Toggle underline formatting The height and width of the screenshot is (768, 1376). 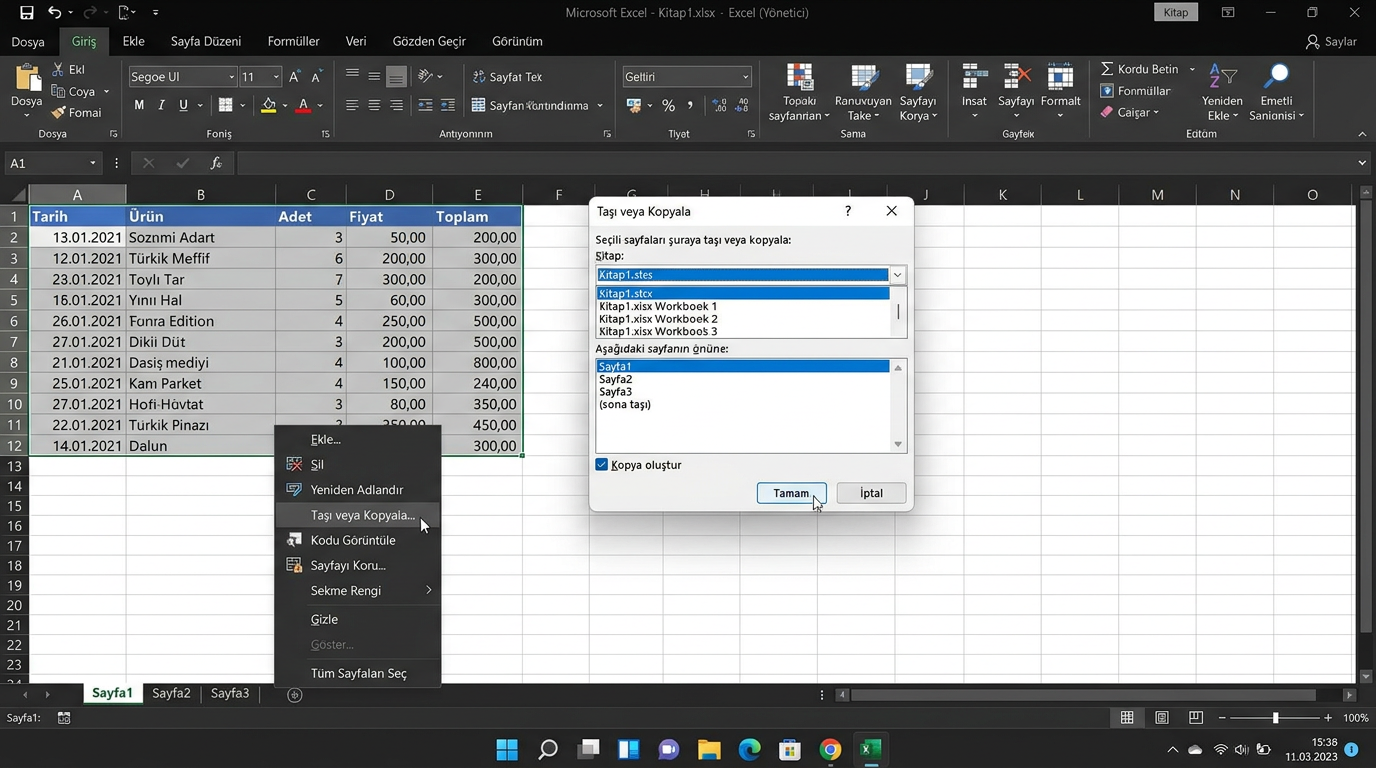(183, 105)
